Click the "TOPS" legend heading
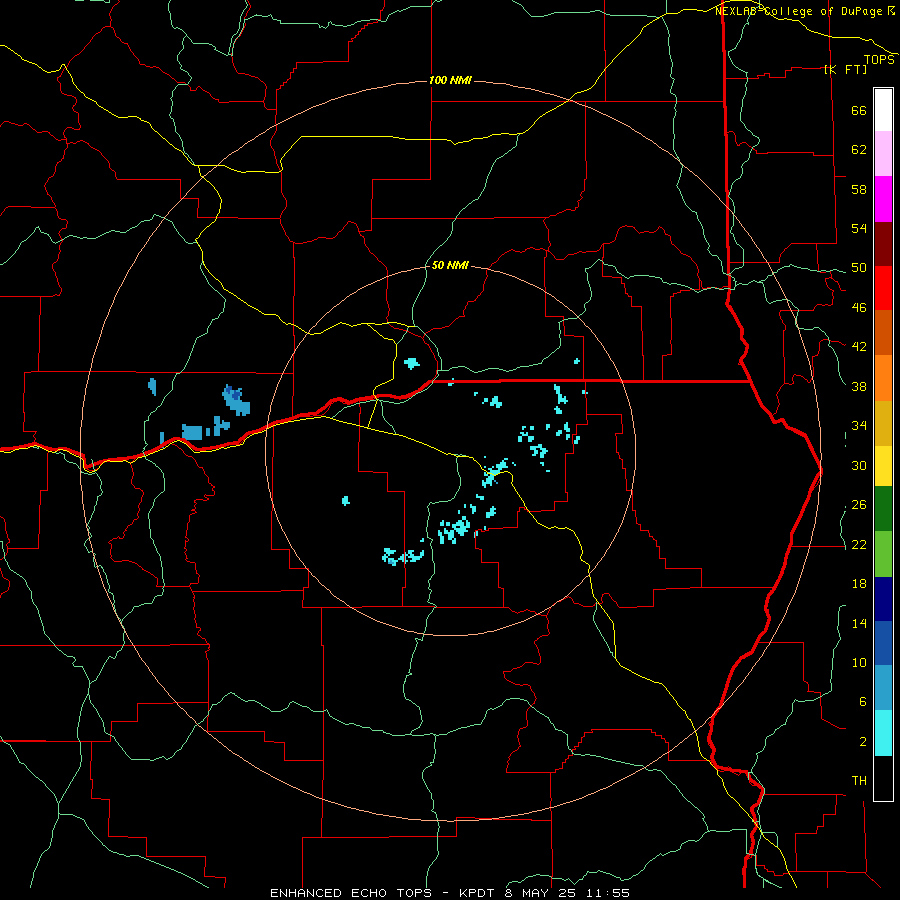 (879, 60)
